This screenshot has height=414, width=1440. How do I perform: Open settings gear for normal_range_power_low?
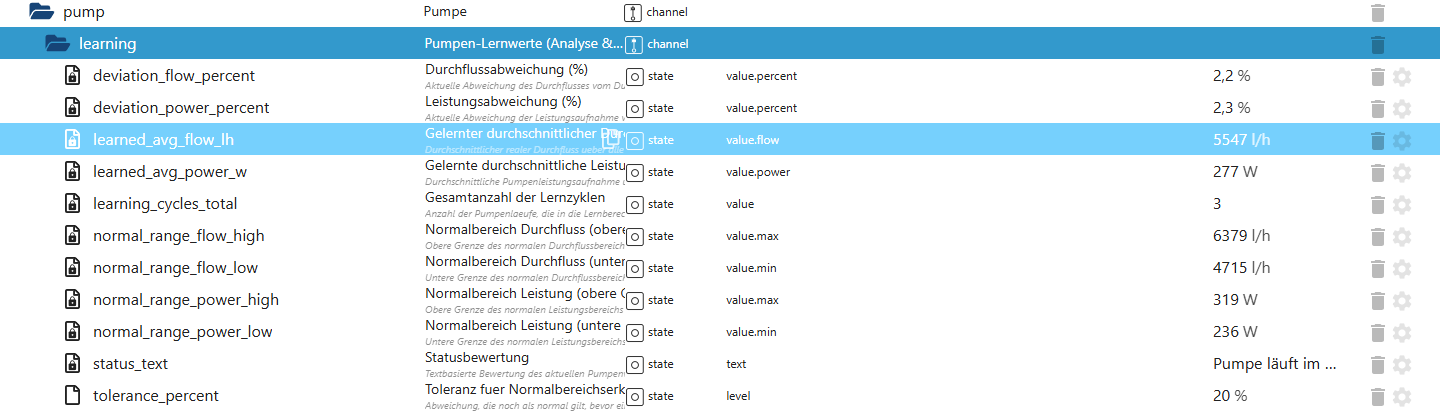(x=1402, y=332)
